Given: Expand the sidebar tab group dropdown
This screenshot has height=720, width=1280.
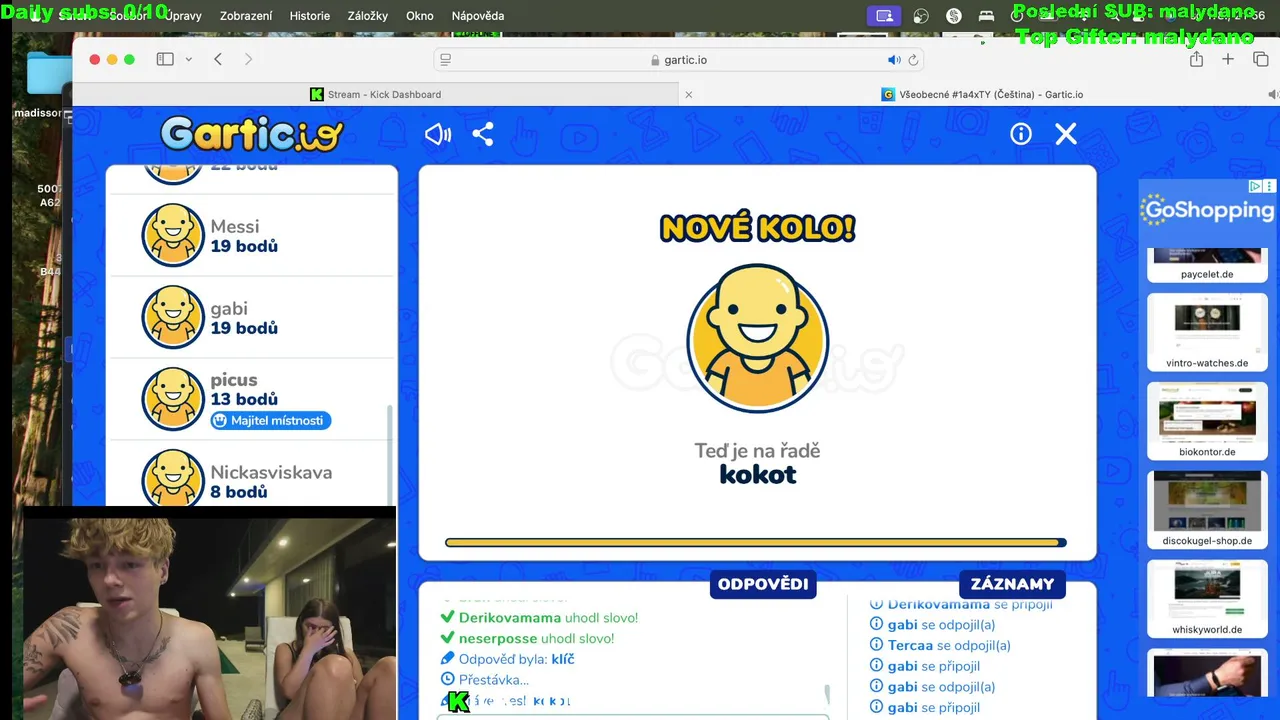Looking at the screenshot, I should pyautogui.click(x=188, y=59).
